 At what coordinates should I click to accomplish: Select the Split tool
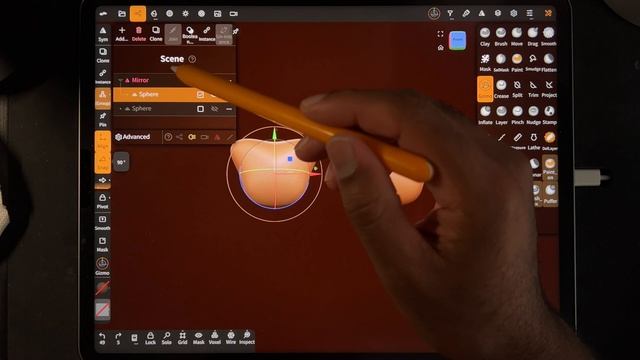pos(517,89)
